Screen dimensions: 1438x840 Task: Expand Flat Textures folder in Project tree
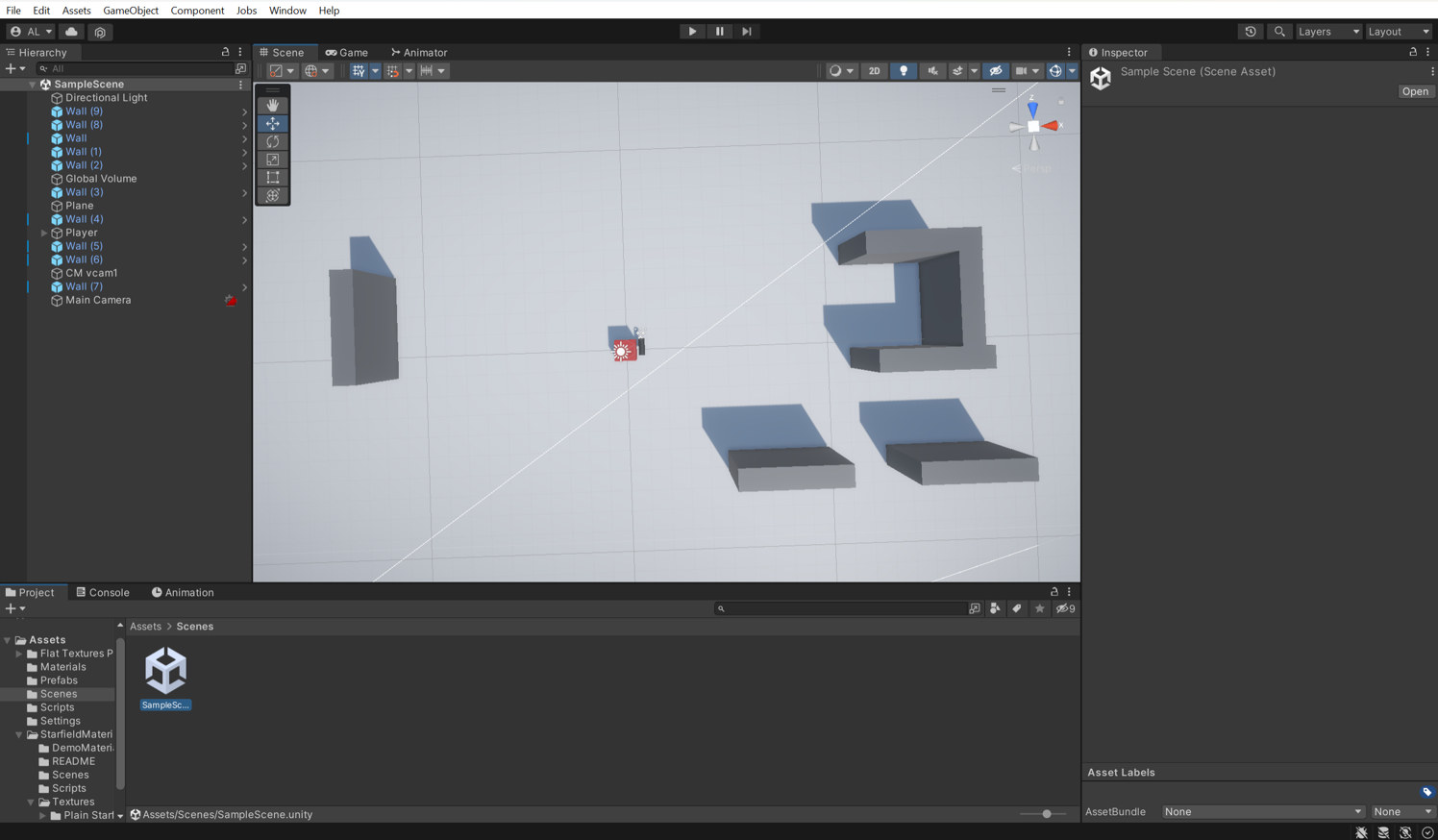tap(19, 654)
